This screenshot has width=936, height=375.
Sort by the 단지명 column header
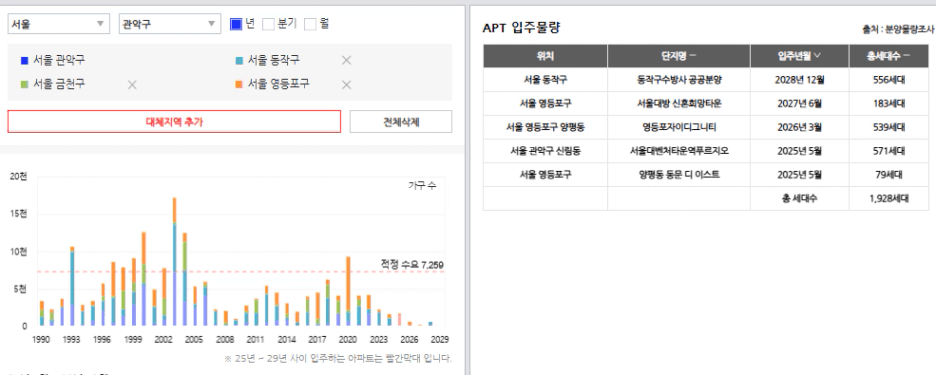(679, 56)
